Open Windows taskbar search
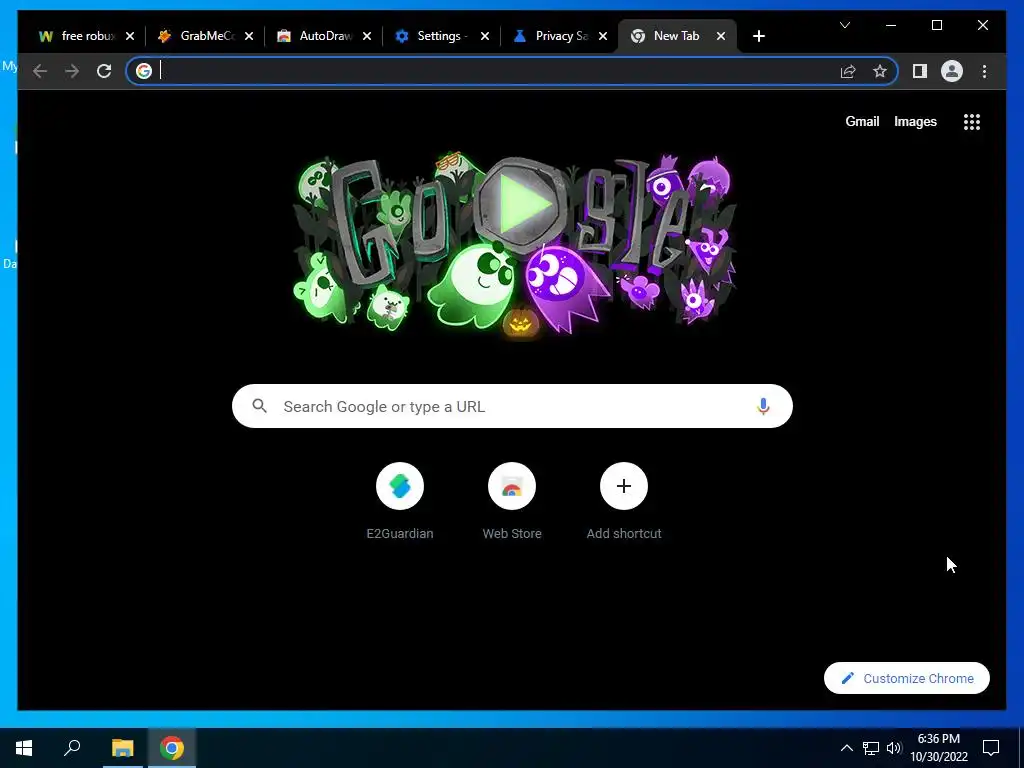 [x=72, y=748]
